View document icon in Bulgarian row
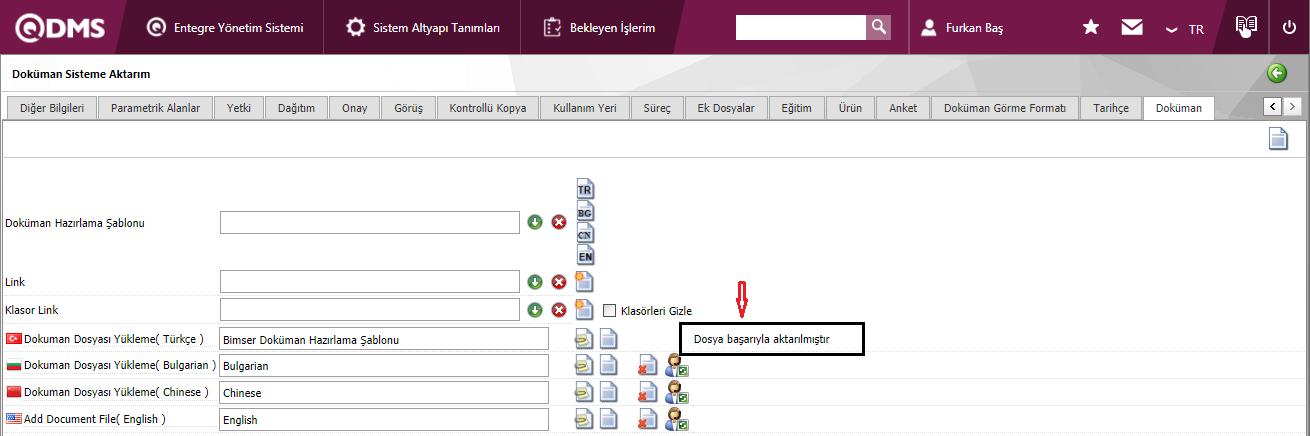This screenshot has height=436, width=1310. (608, 366)
